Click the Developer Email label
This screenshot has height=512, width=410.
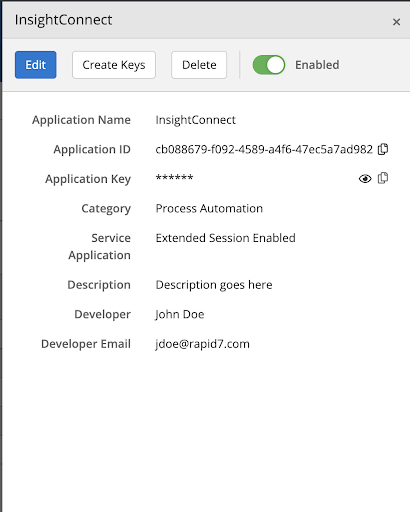click(86, 344)
